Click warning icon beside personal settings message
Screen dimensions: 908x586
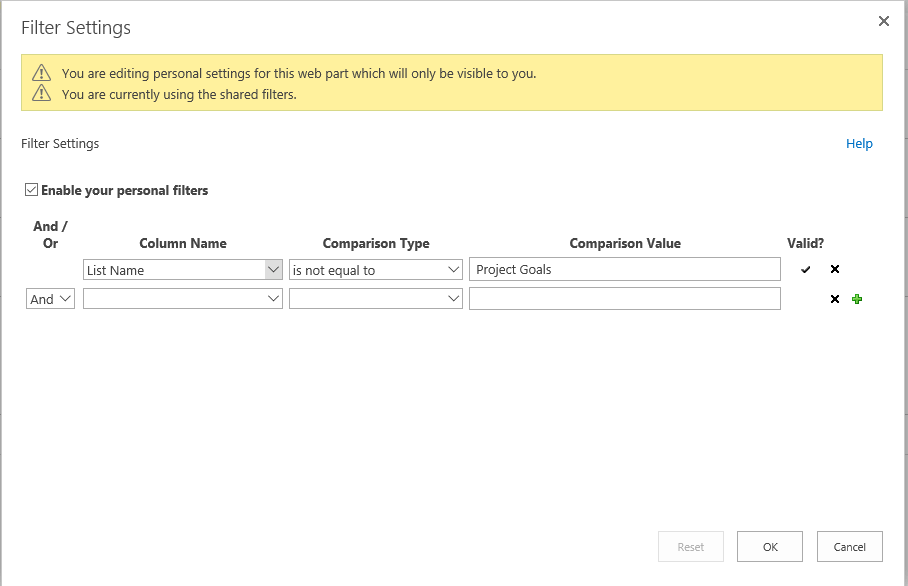[41, 73]
